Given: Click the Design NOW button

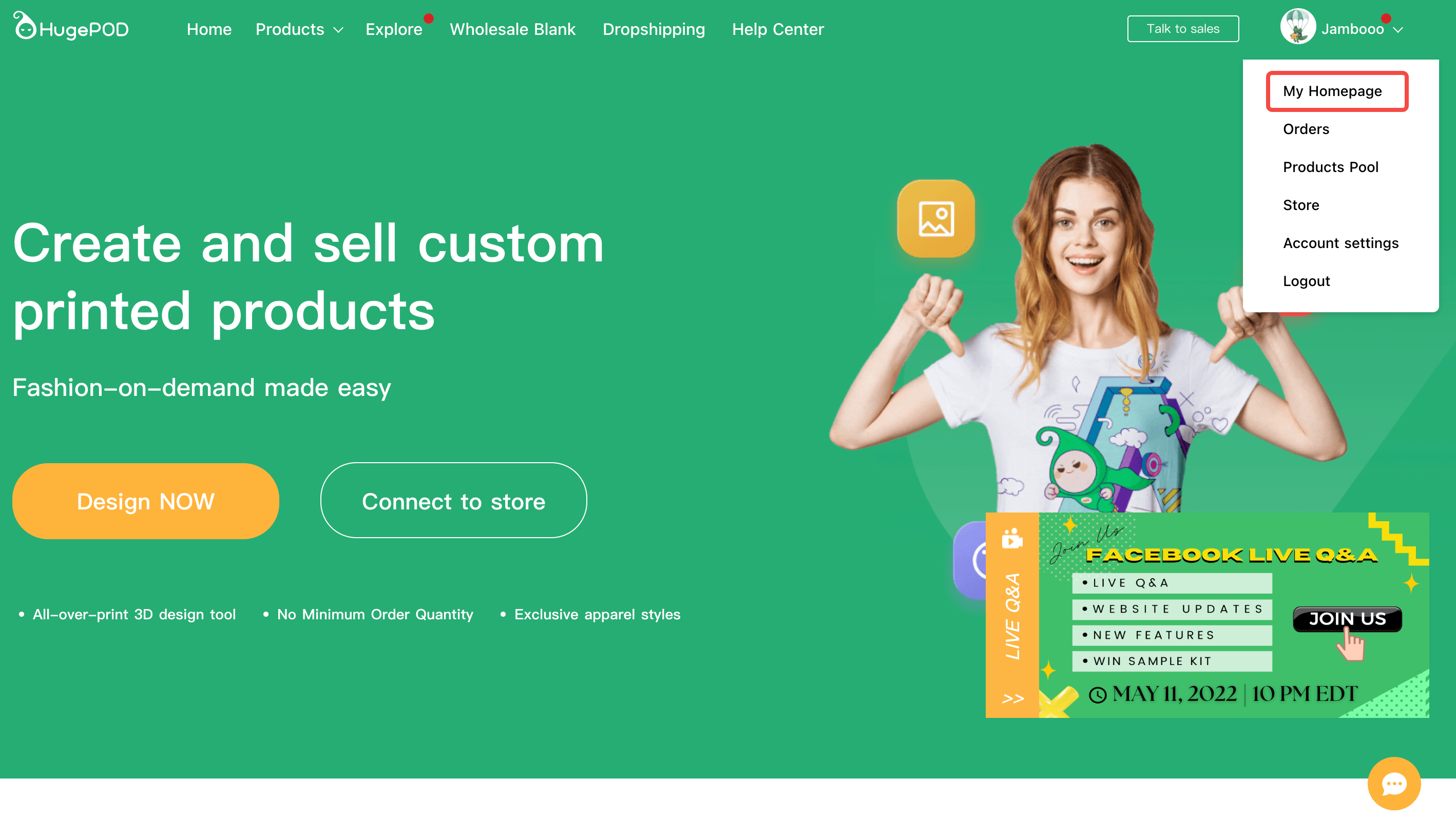Looking at the screenshot, I should point(146,501).
